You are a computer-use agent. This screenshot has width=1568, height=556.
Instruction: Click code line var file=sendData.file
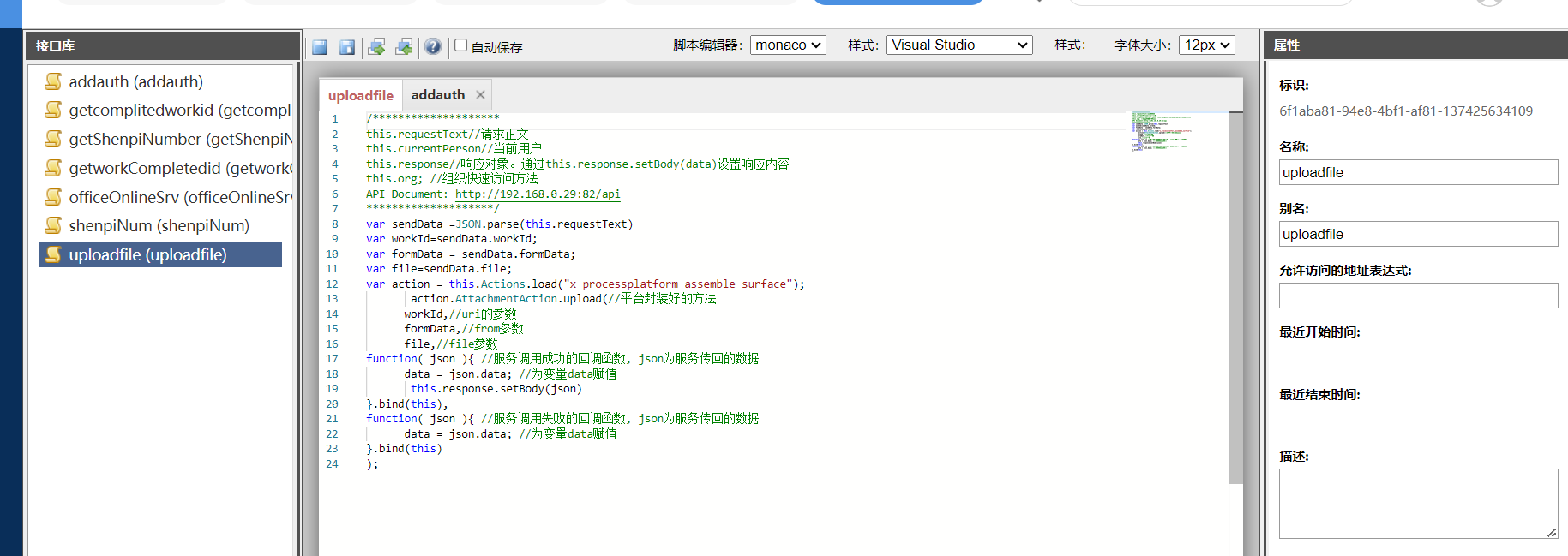[x=439, y=269]
